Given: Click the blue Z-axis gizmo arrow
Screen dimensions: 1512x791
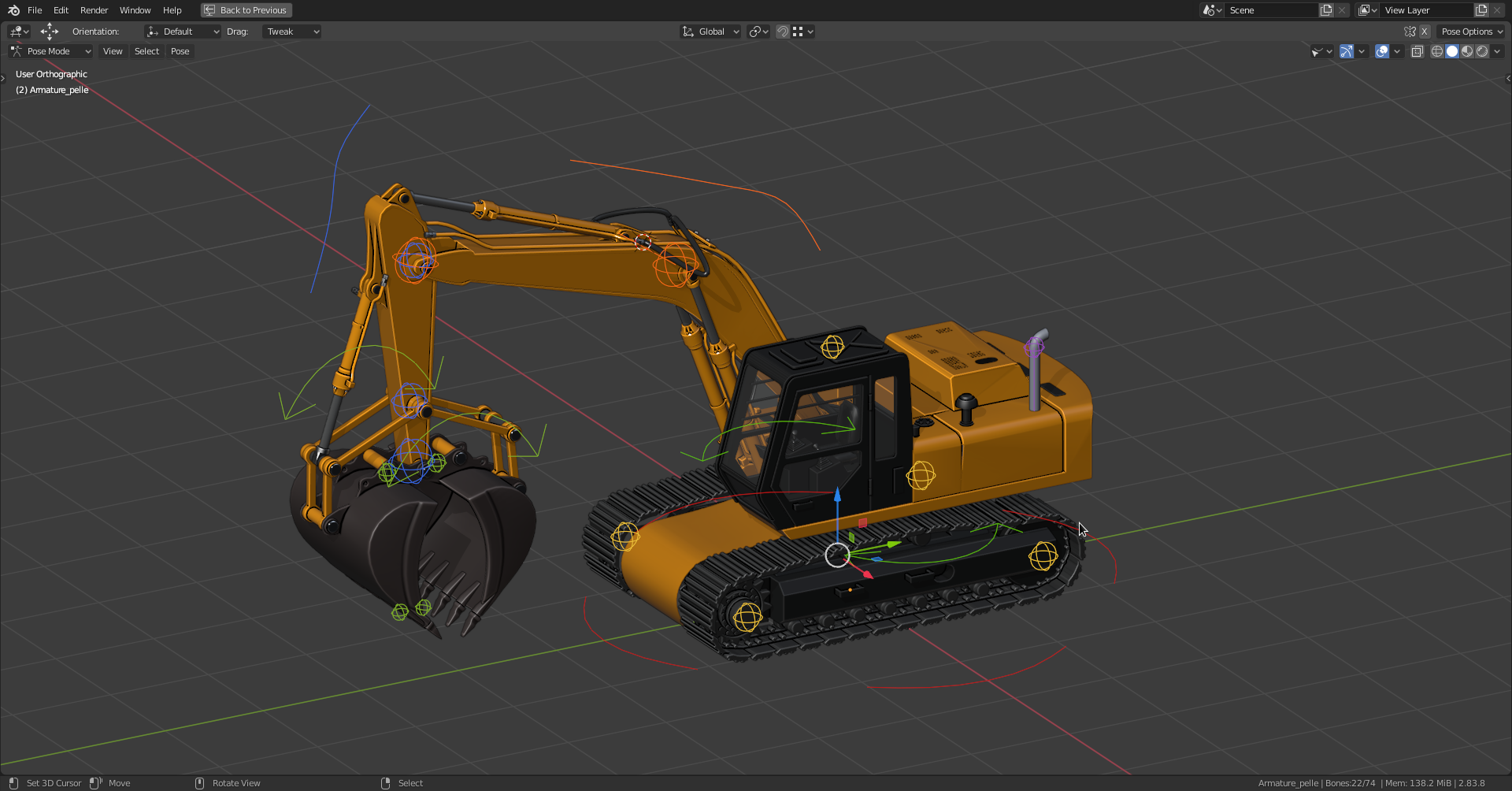Looking at the screenshot, I should [837, 496].
